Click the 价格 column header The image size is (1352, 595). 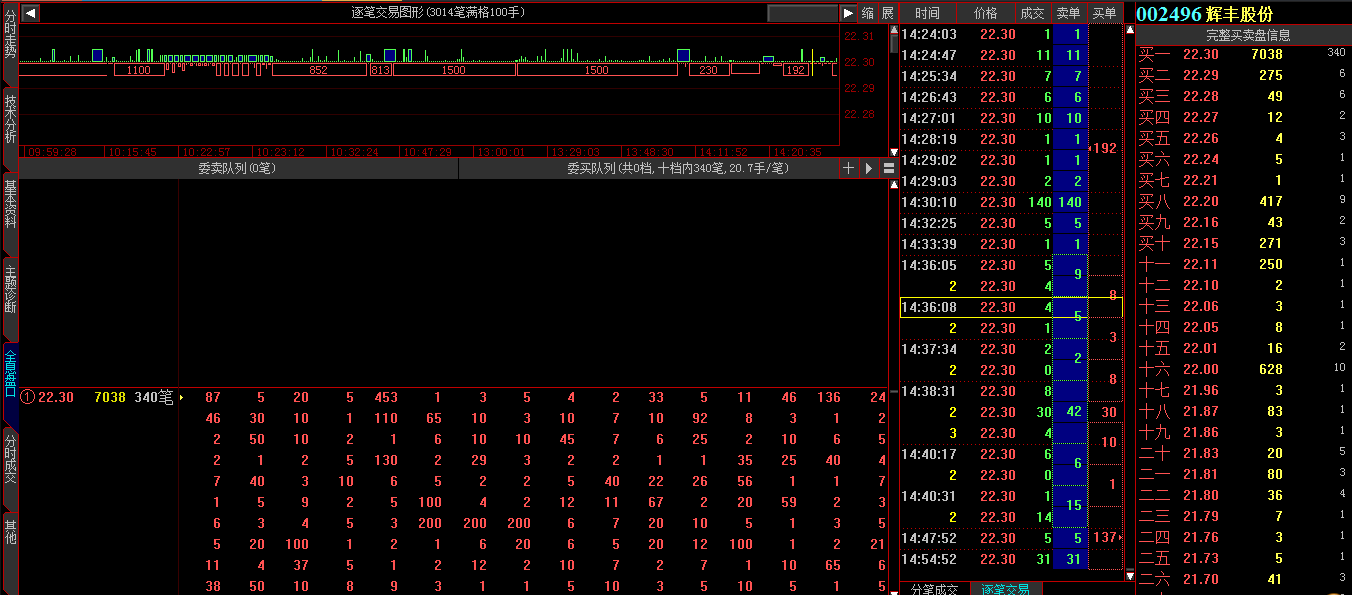(985, 13)
